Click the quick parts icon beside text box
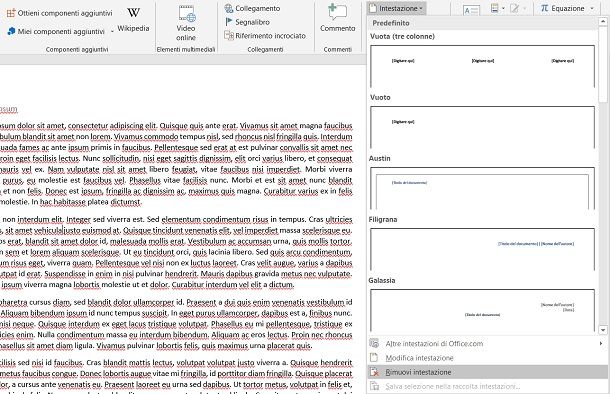Screen dimensions: 610x394 (x=494, y=8)
